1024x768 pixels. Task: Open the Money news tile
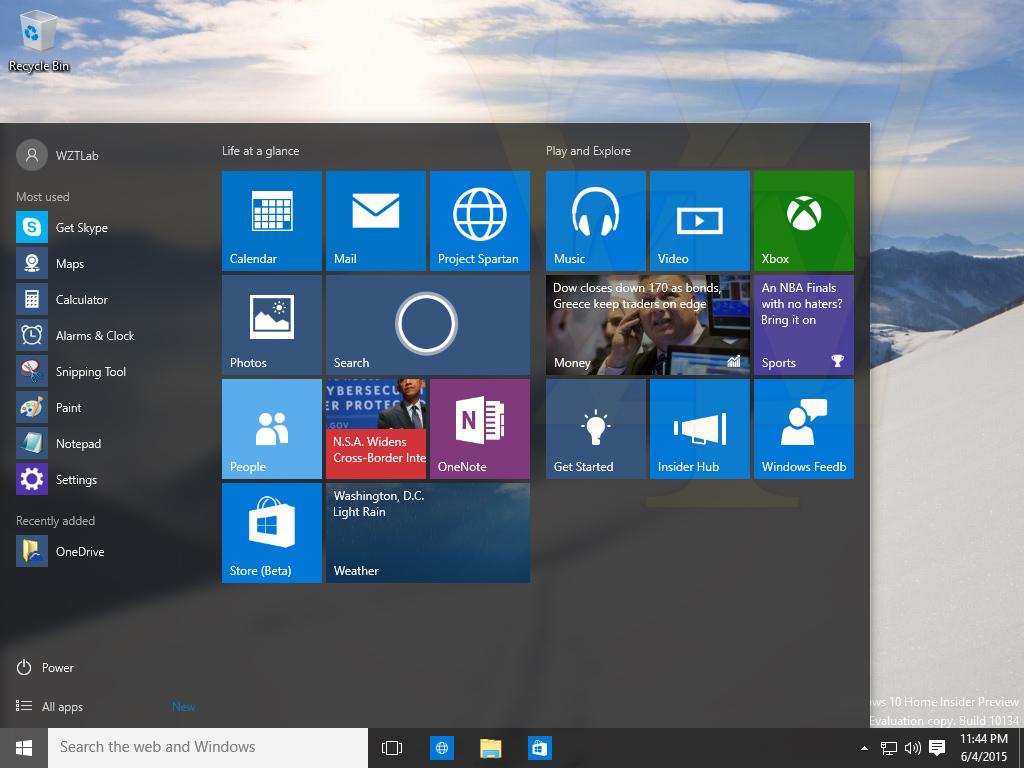click(648, 325)
